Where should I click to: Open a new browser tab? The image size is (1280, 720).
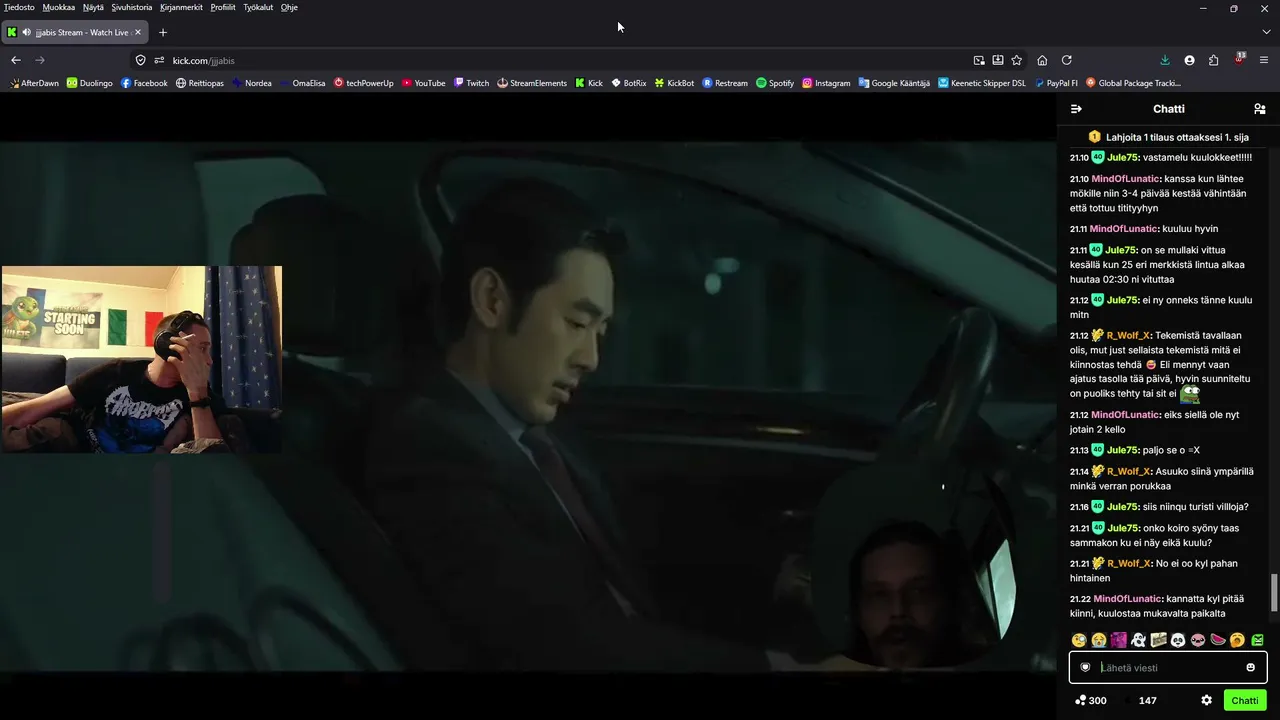(x=163, y=32)
